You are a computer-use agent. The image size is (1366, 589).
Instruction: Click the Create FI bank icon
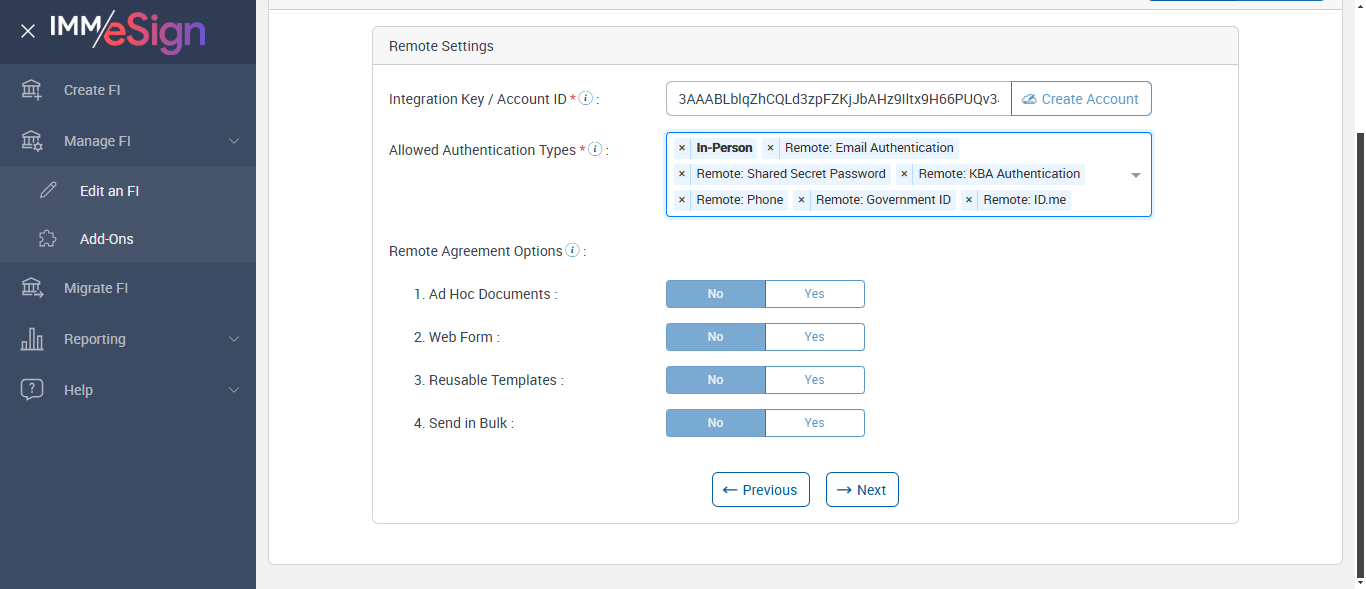tap(32, 90)
